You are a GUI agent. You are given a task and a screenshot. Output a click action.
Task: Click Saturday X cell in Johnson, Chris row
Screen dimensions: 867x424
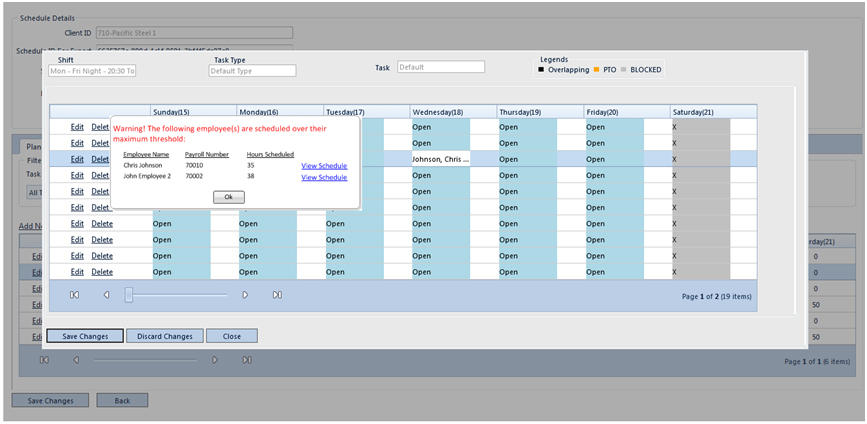pyautogui.click(x=701, y=159)
